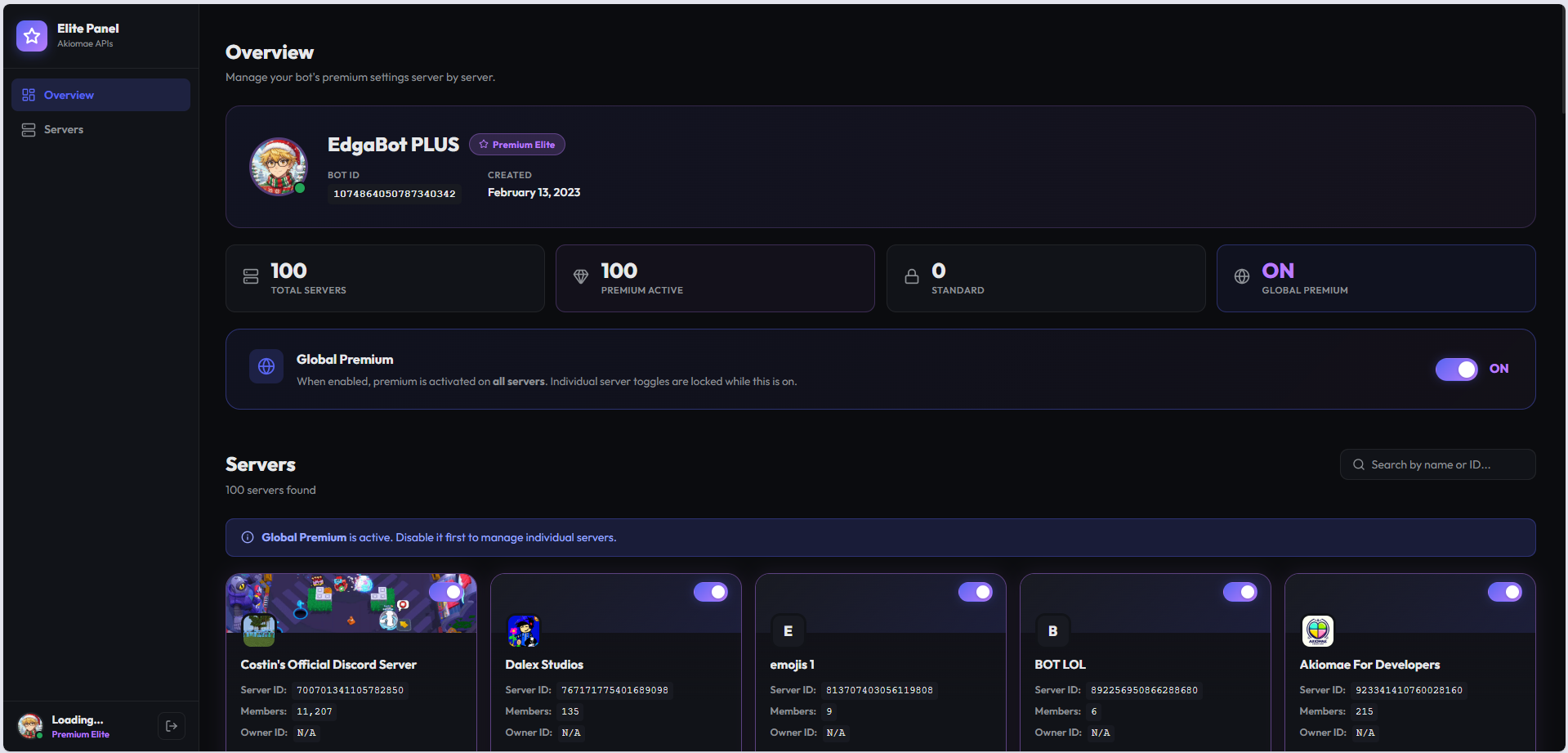Click the created date February 13, 2023
This screenshot has height=753, width=1568.
coord(534,192)
